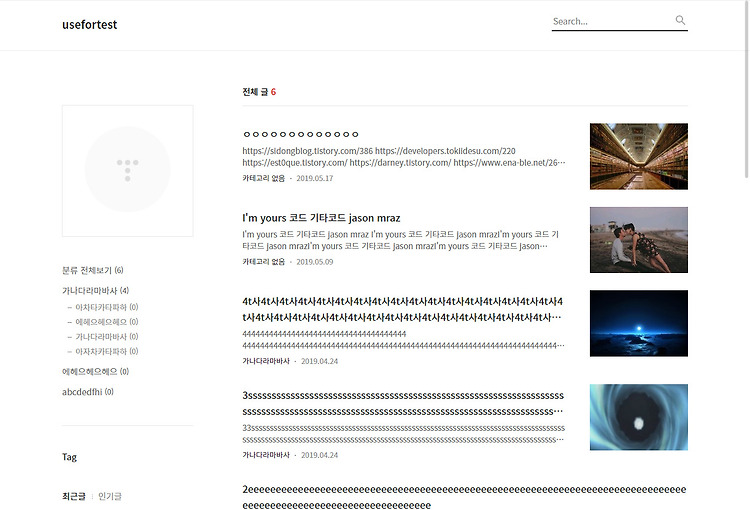The height and width of the screenshot is (510, 750).
Task: Switch to the 인기글 tab
Action: [x=110, y=496]
